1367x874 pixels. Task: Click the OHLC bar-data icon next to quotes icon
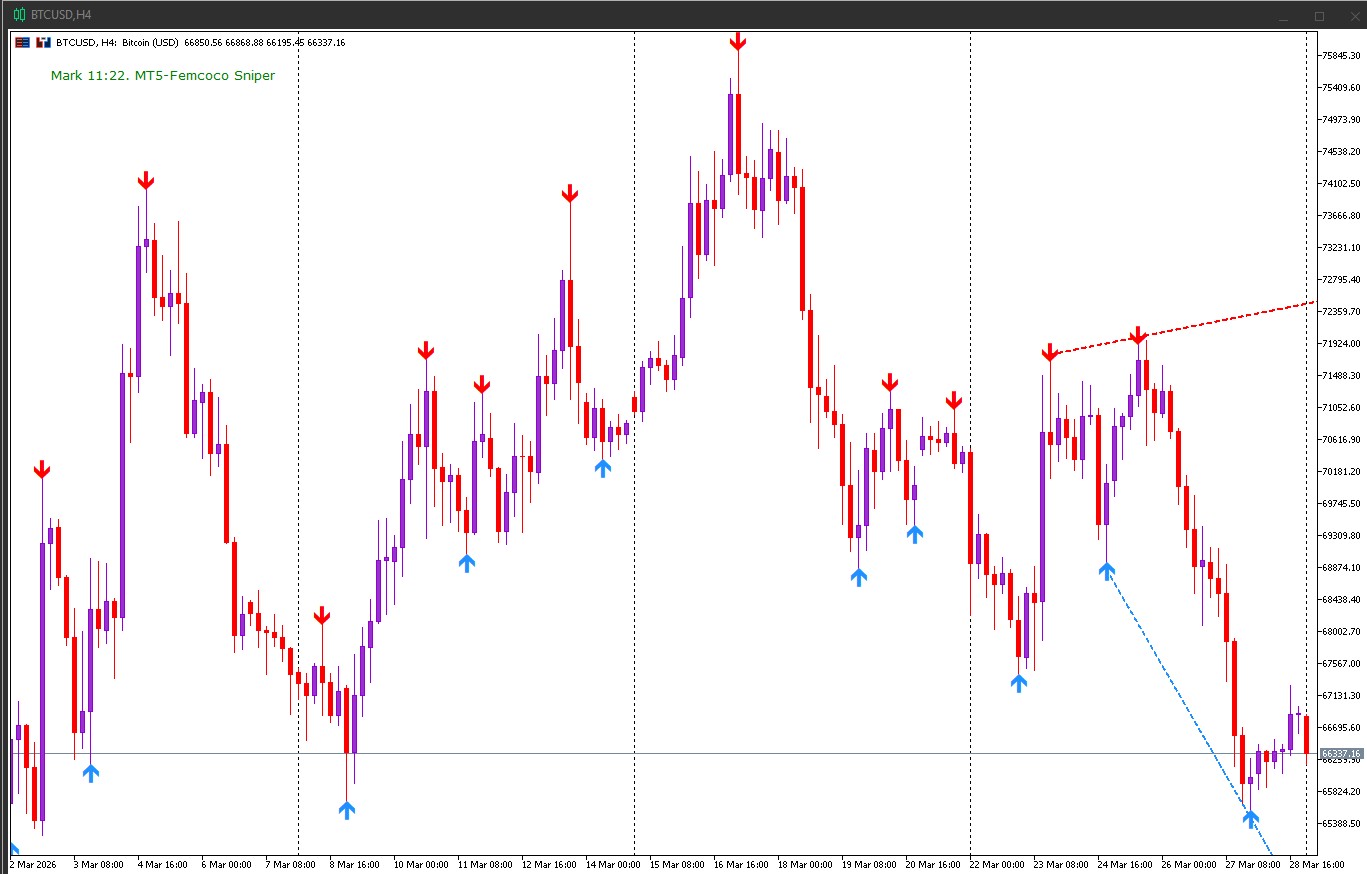point(42,42)
